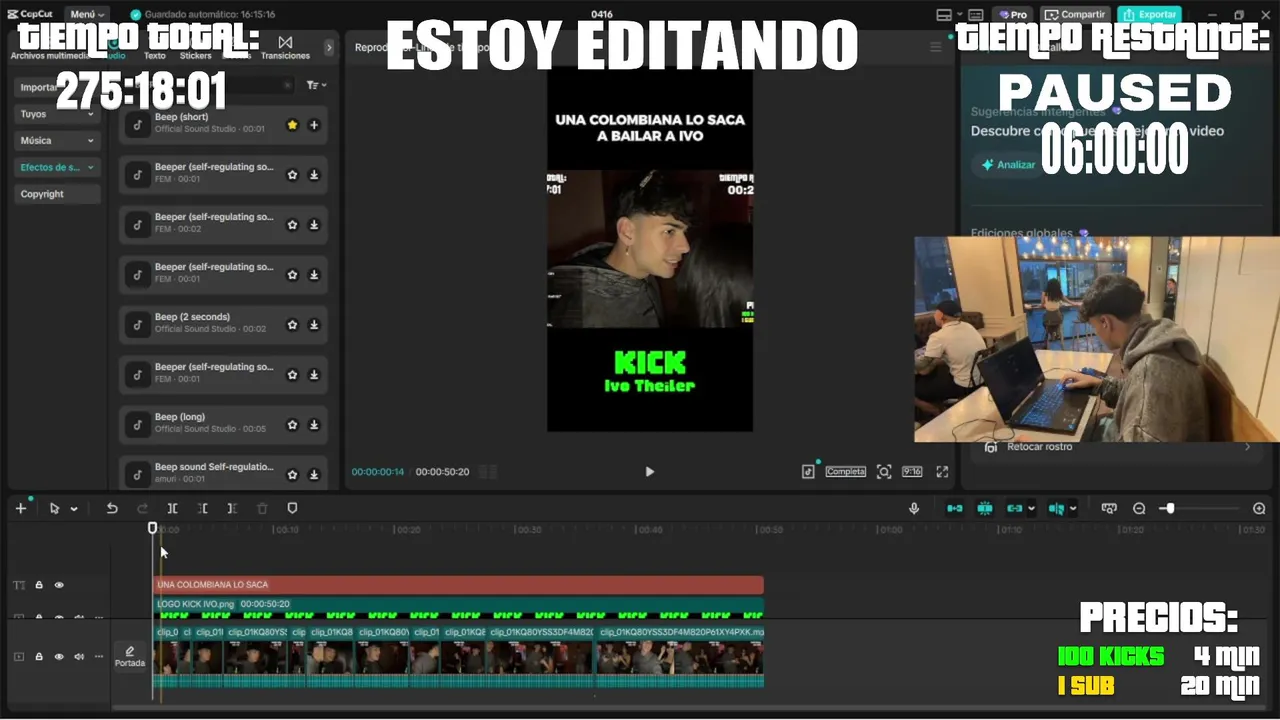Adjust the timeline zoom slider handle

[x=1170, y=508]
